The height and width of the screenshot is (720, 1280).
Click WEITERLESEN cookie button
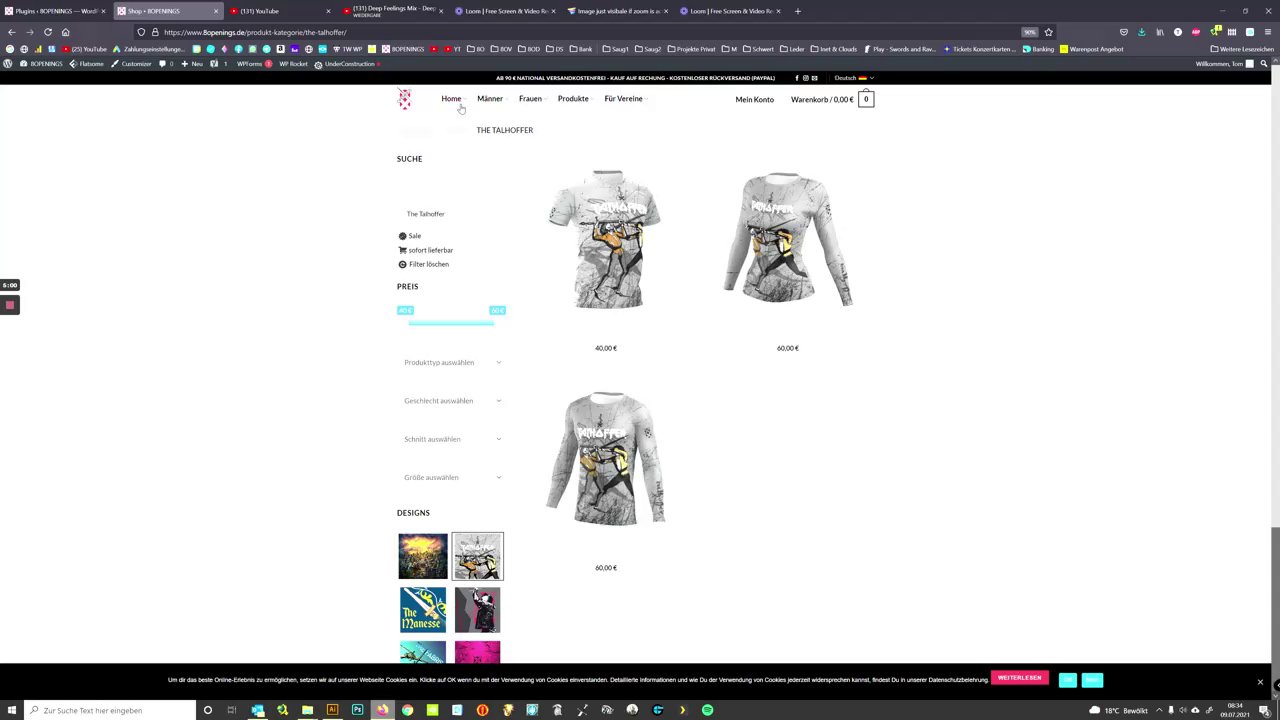(x=1019, y=678)
